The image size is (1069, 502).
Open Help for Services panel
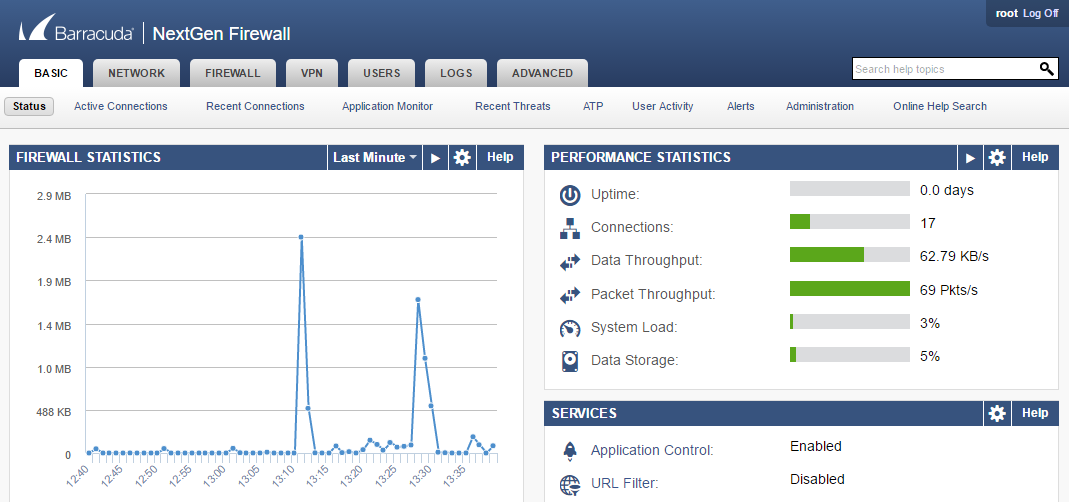1035,413
